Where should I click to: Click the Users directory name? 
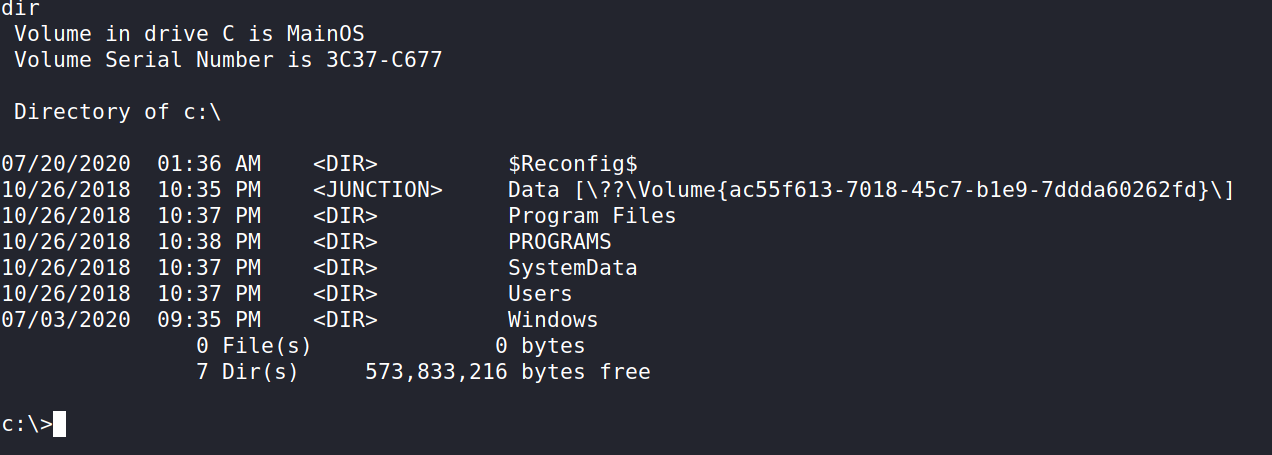(x=540, y=294)
